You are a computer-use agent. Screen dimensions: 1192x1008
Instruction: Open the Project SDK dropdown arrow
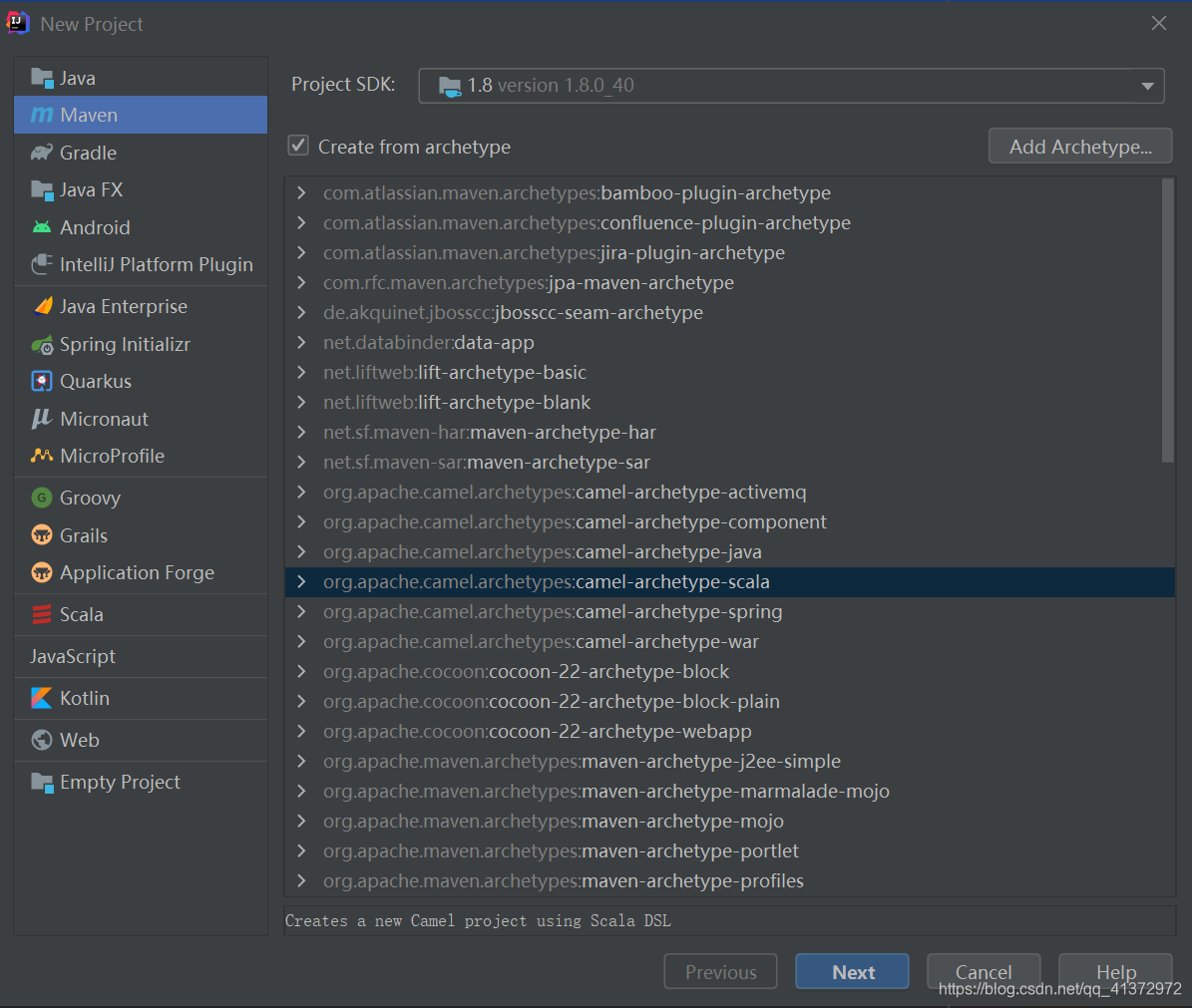pos(1147,86)
